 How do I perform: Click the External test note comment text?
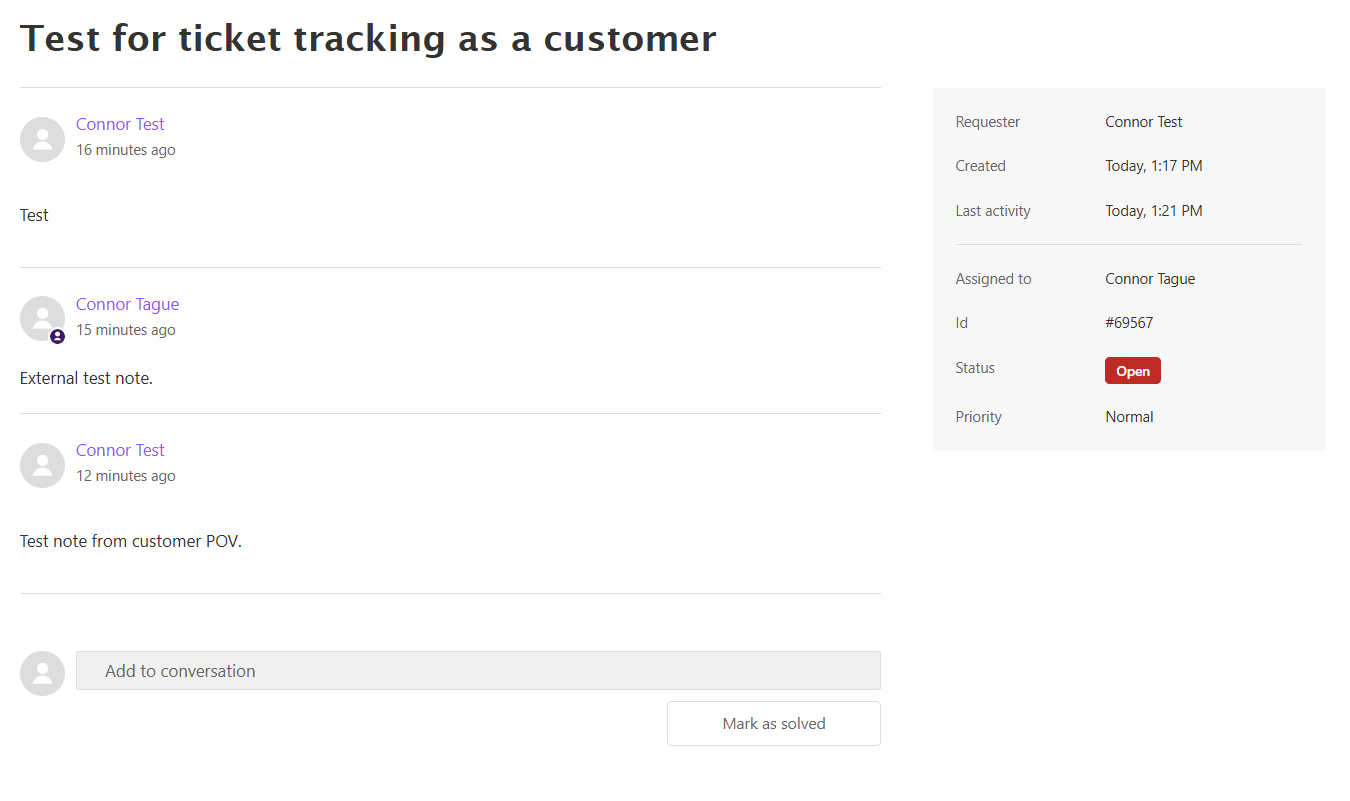tap(86, 378)
